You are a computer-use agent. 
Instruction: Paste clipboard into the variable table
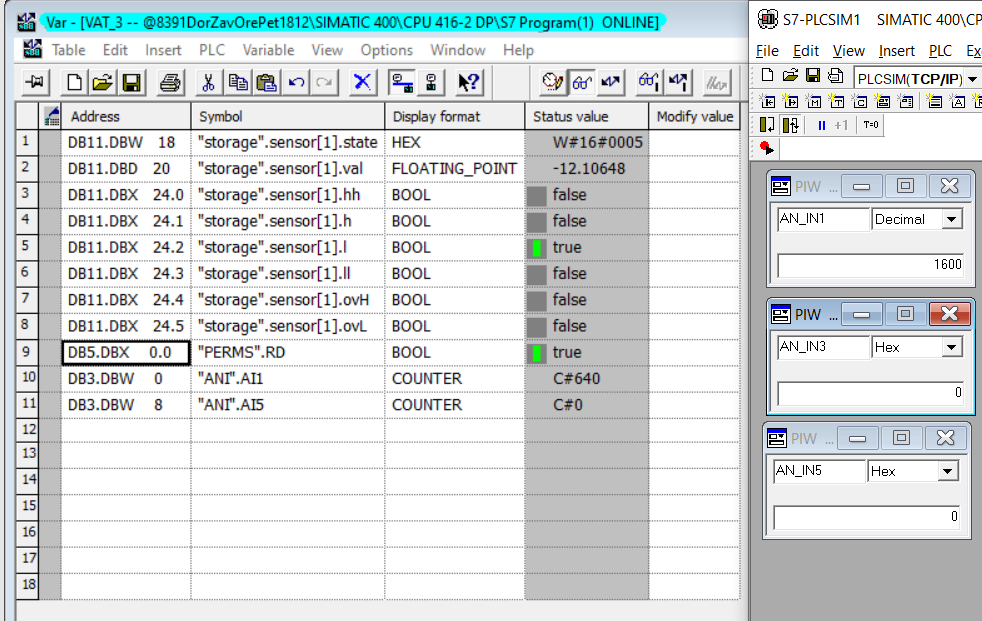coord(266,83)
